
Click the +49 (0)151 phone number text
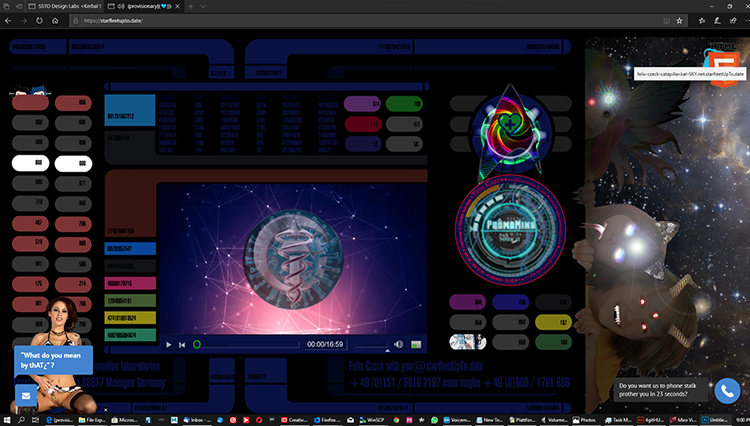415,383
